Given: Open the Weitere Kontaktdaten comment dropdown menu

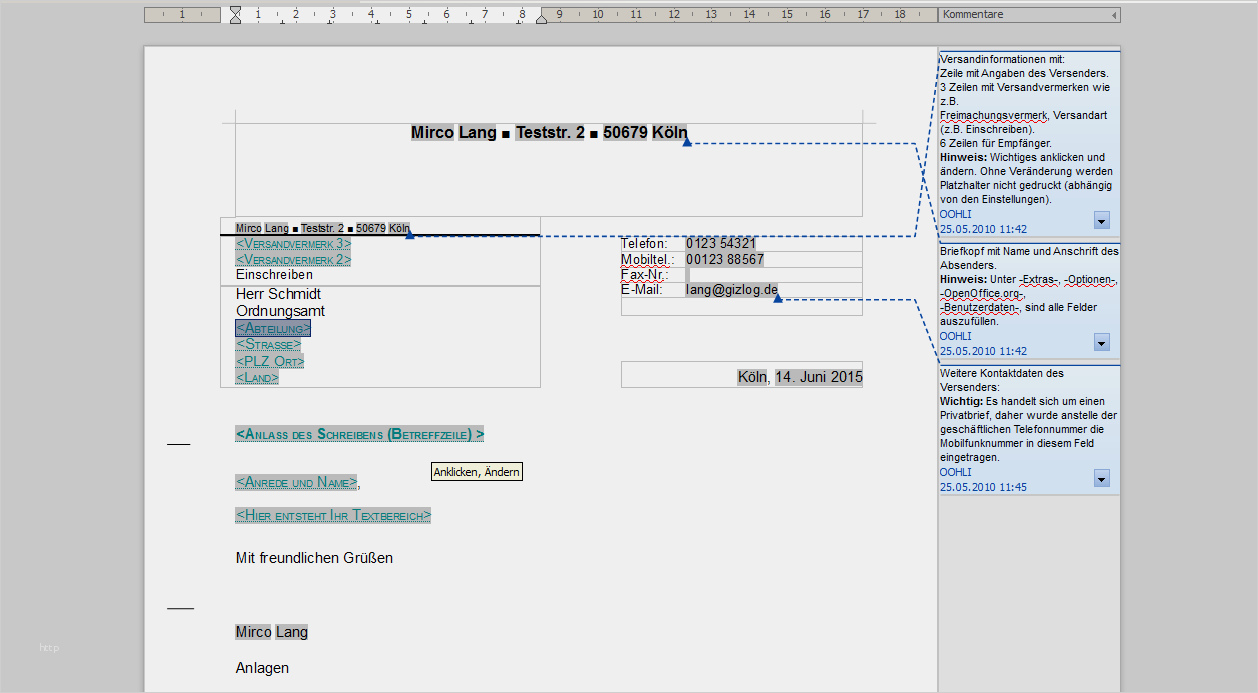Looking at the screenshot, I should [1101, 479].
